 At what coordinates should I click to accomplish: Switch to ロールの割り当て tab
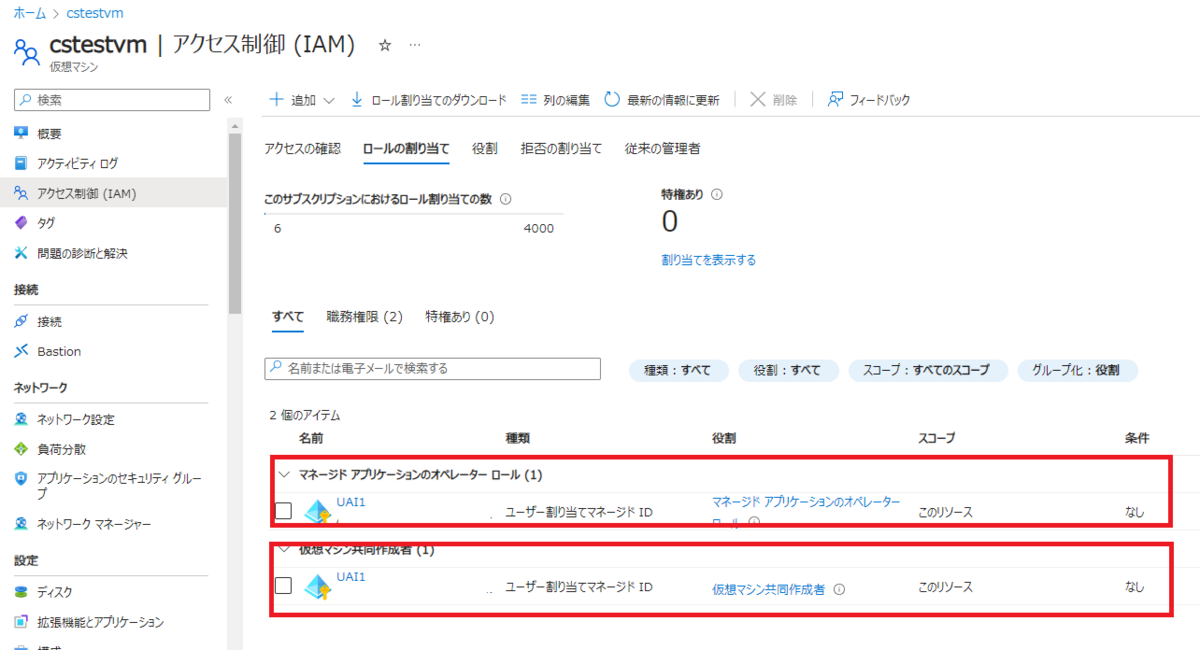406,148
